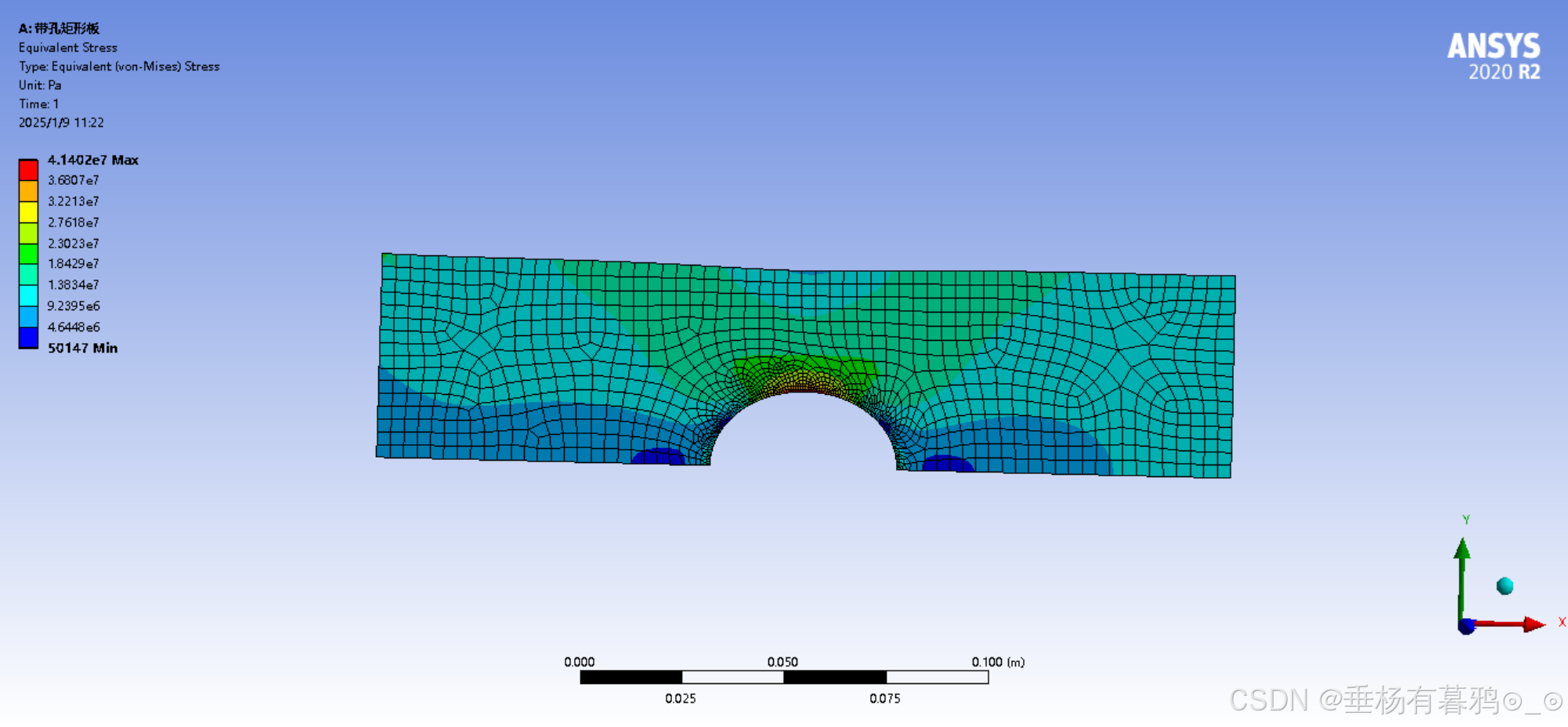Click the yellow-green legend band at 2.7618e7
Screen dimensions: 1568x727
tap(28, 233)
